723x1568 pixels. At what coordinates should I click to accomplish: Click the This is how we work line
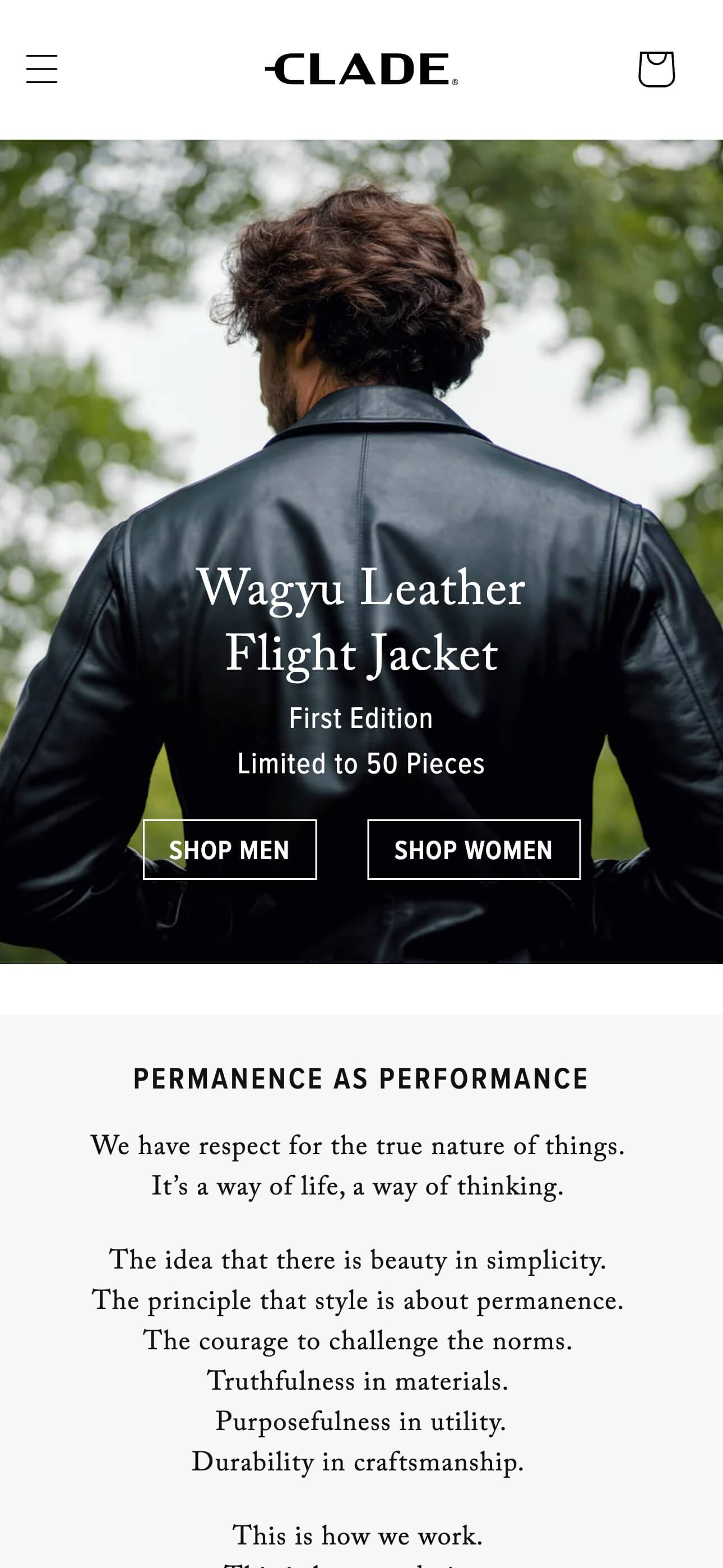click(x=358, y=1535)
